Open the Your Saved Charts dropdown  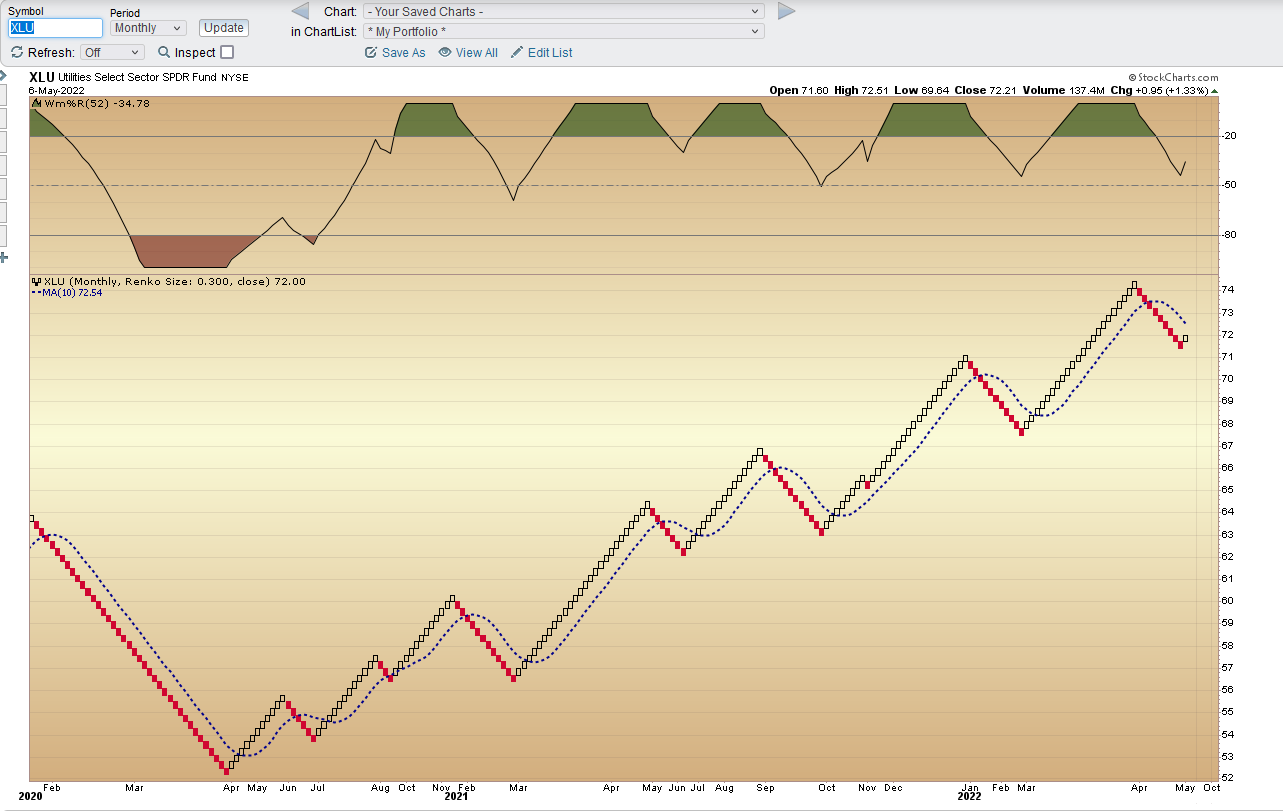pos(564,11)
